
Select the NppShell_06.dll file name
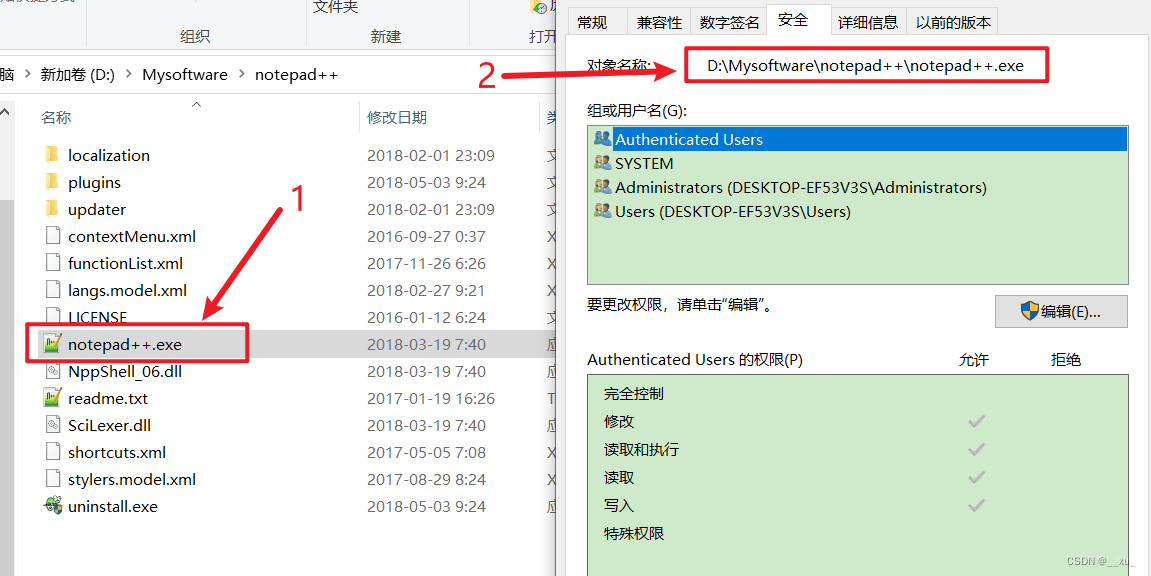click(x=125, y=371)
